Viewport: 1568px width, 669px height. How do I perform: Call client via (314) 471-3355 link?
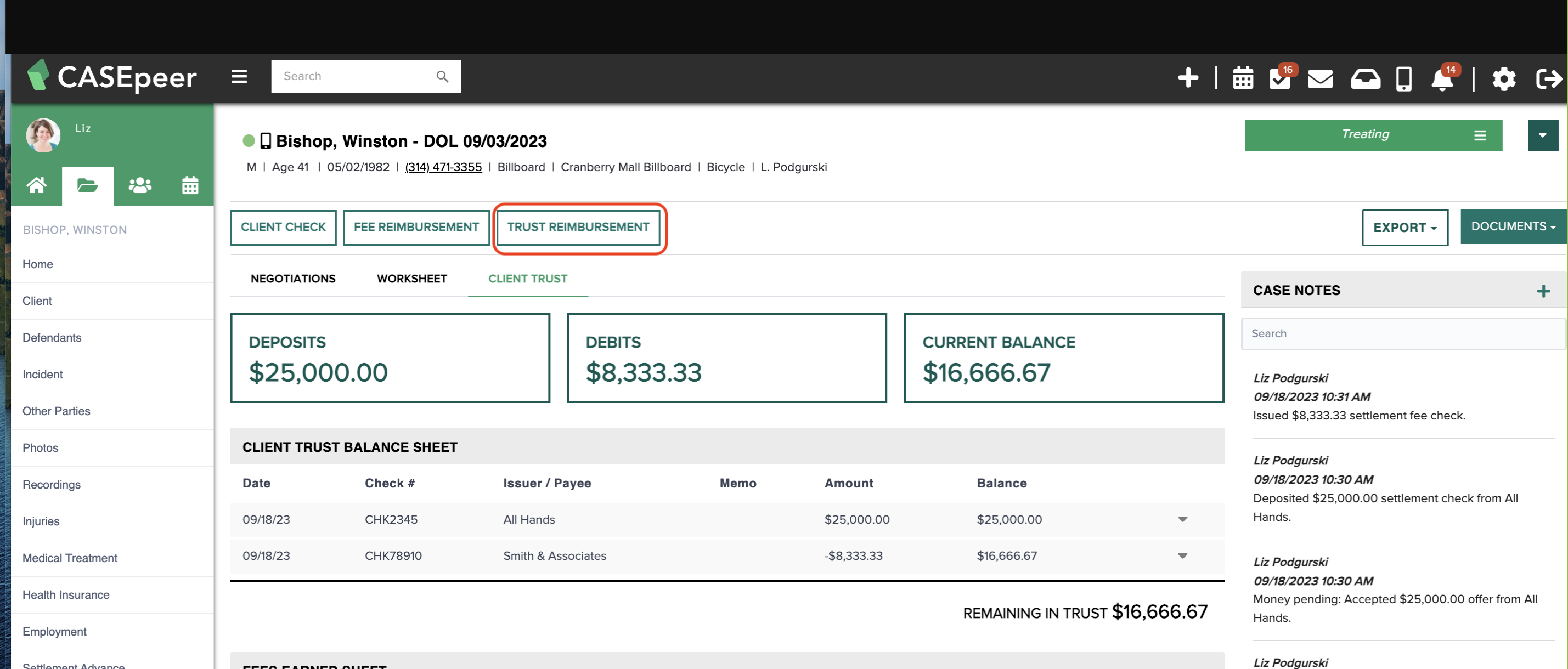pos(443,167)
